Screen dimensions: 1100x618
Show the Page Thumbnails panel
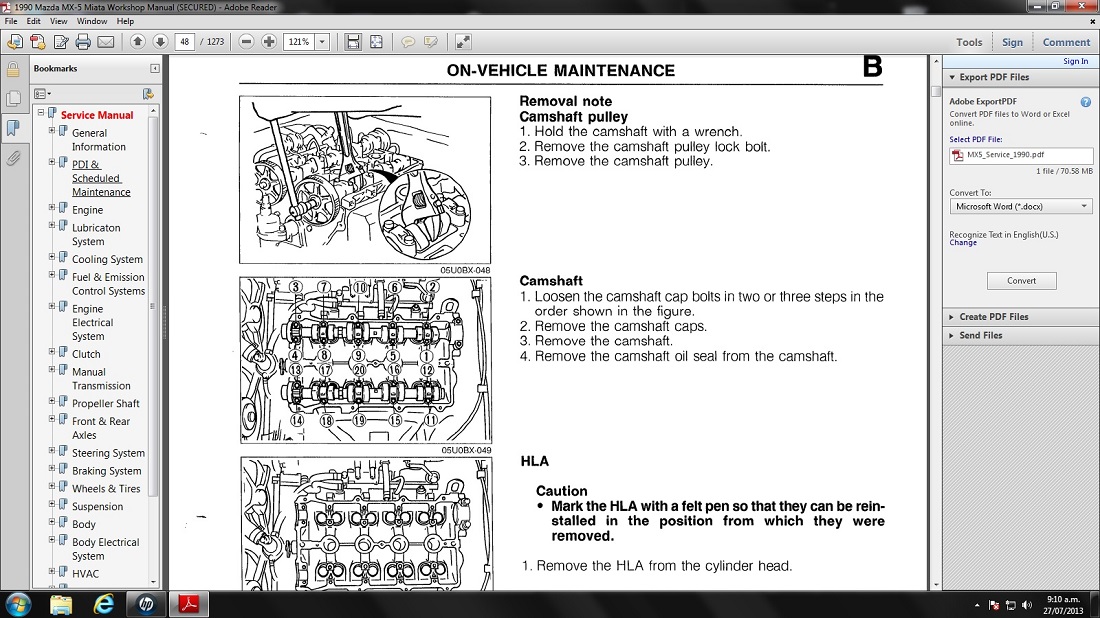[x=13, y=98]
